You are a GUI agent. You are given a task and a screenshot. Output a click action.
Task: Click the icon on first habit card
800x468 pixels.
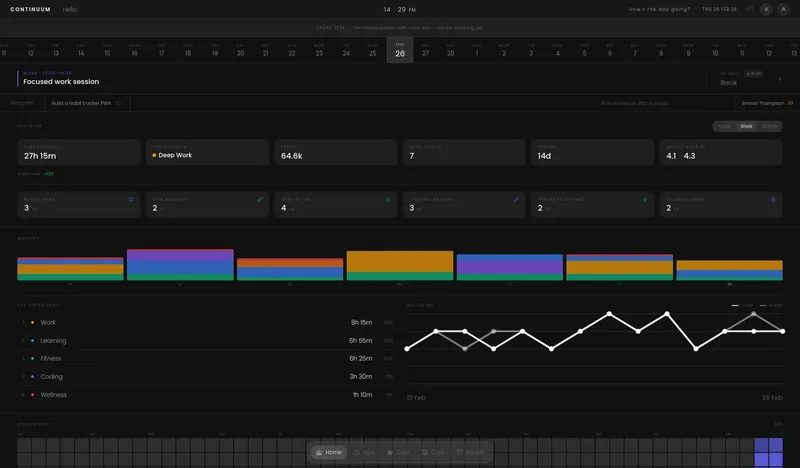pyautogui.click(x=131, y=199)
